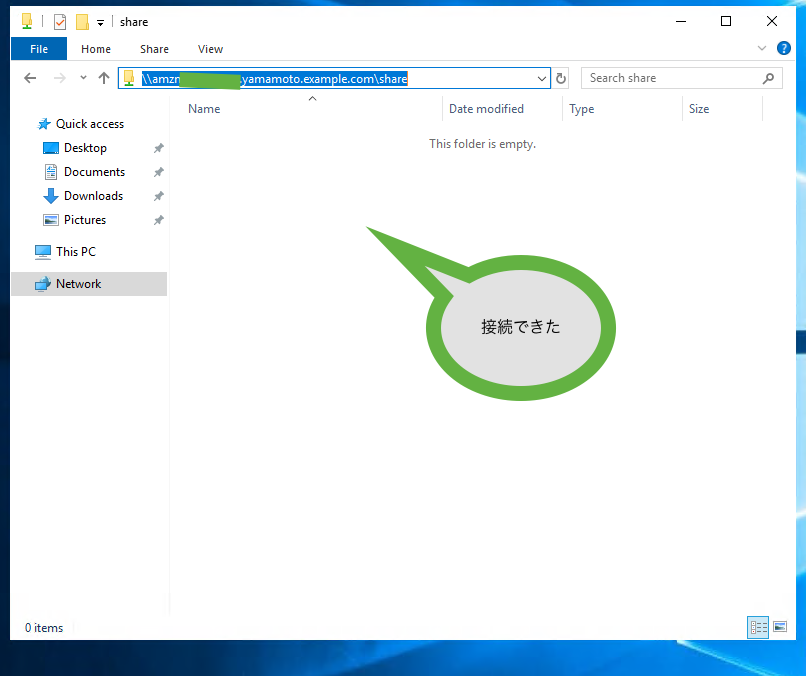Viewport: 806px width, 676px height.
Task: Click the Properties quick access toolbar icon
Action: click(60, 21)
